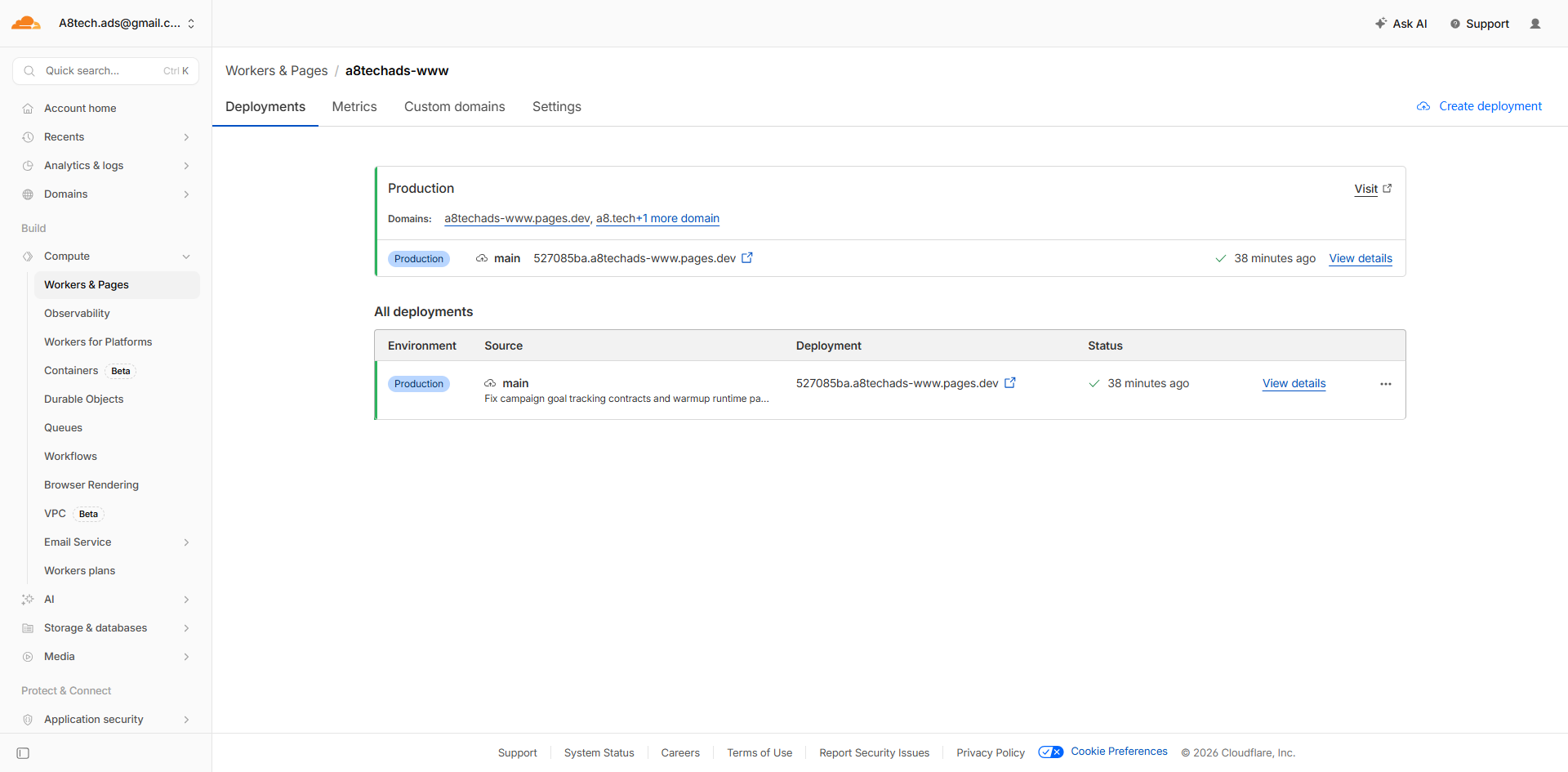Click the Ask AI sparkle button

1401,24
